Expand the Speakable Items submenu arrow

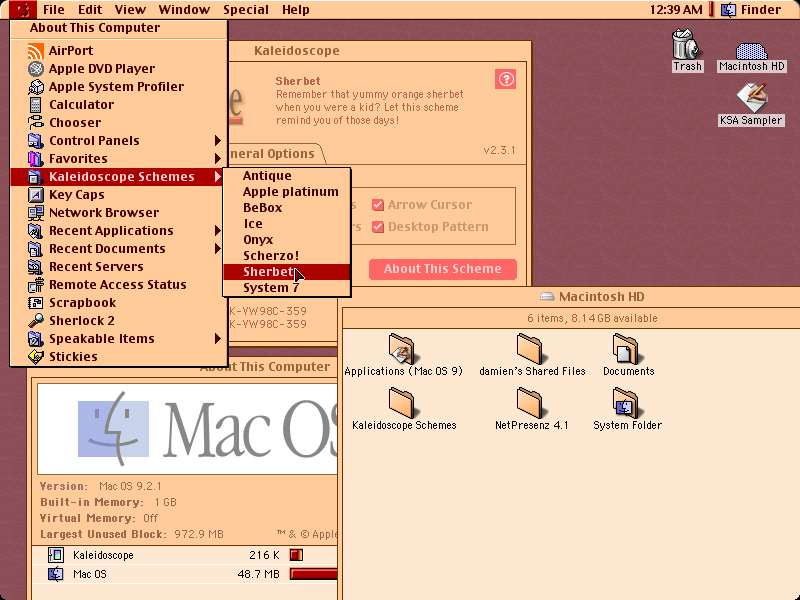tap(218, 339)
